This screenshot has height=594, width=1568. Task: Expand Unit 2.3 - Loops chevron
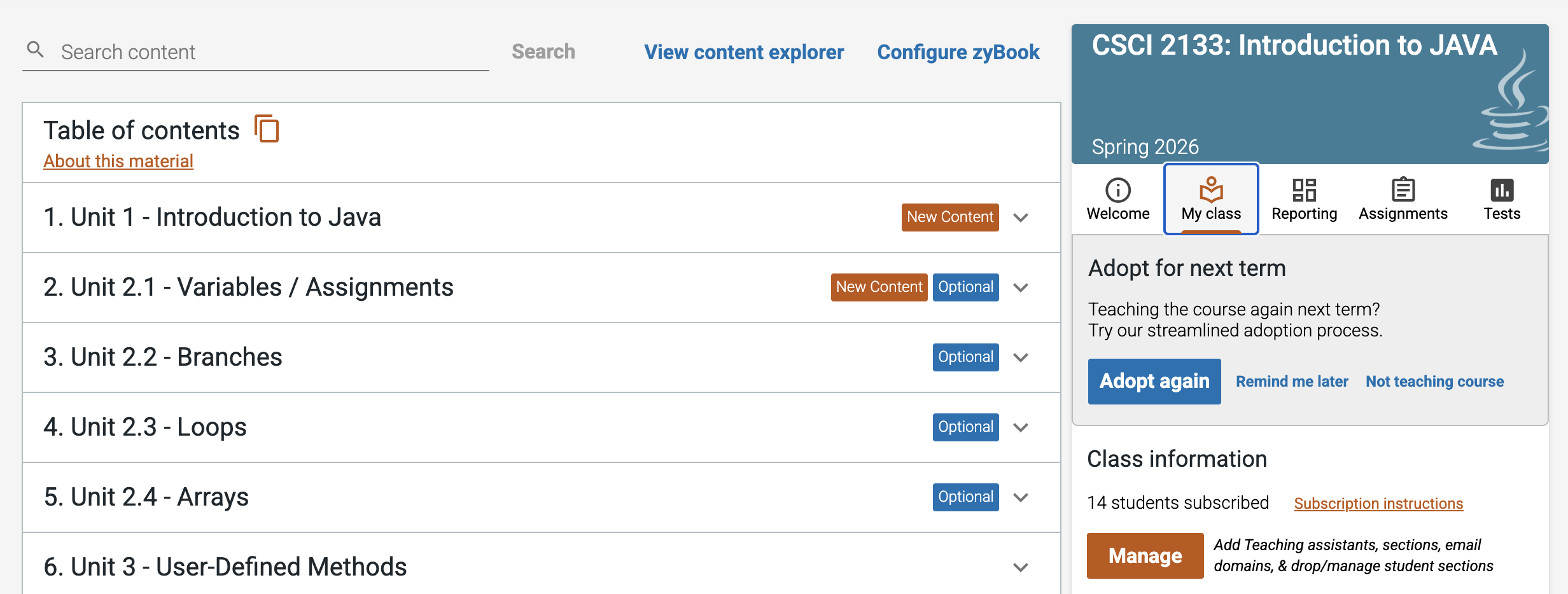[x=1021, y=427]
